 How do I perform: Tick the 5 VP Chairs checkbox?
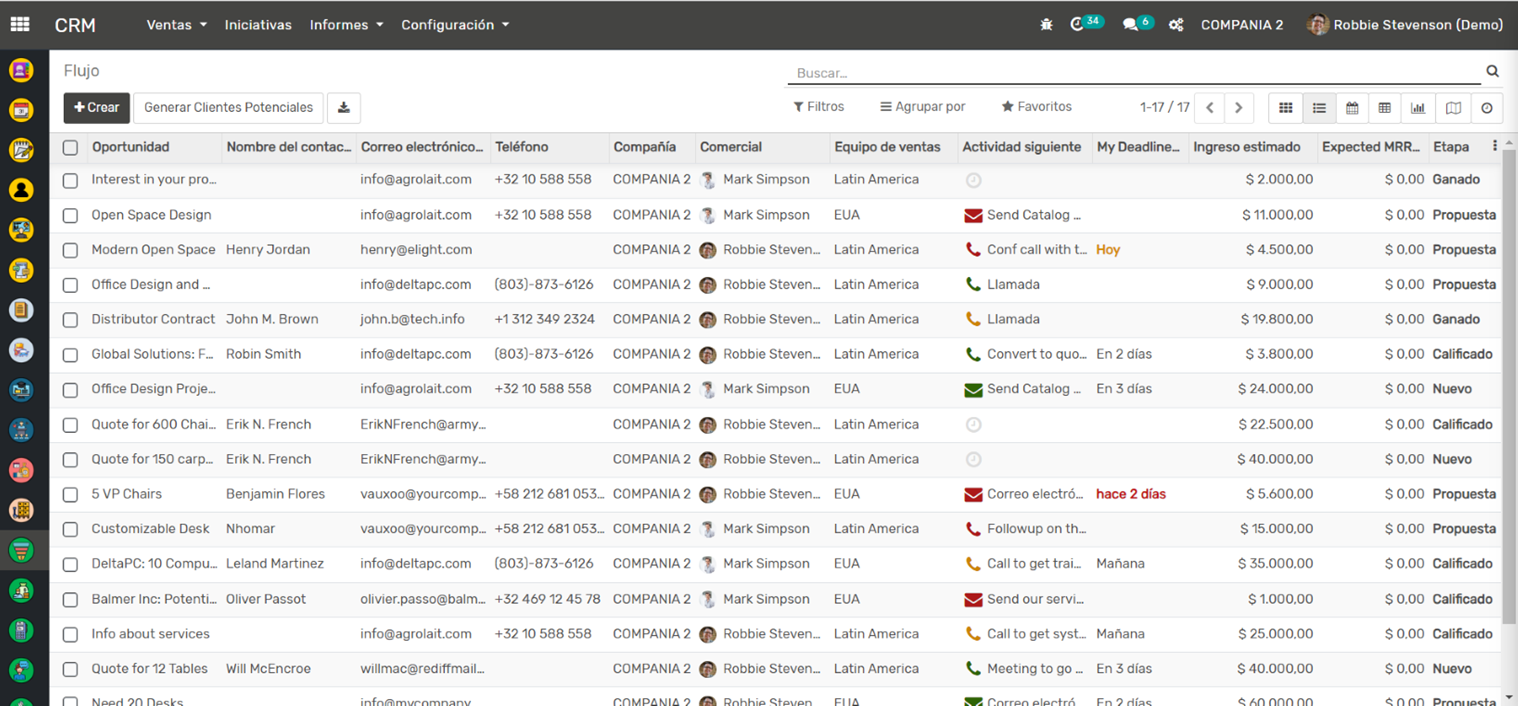click(70, 495)
